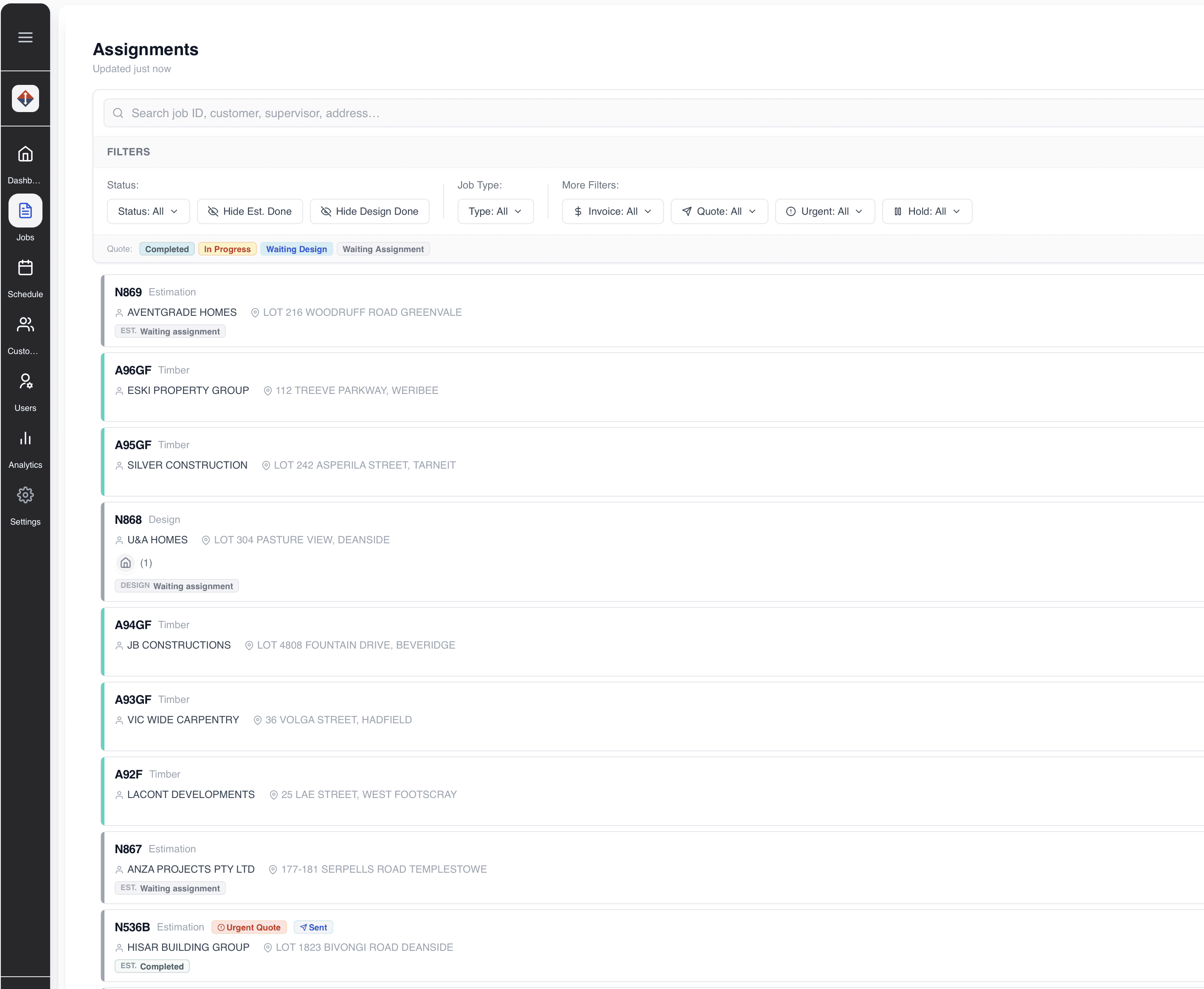Click the Completed quote filter chip
This screenshot has height=989, width=1204.
[x=166, y=249]
